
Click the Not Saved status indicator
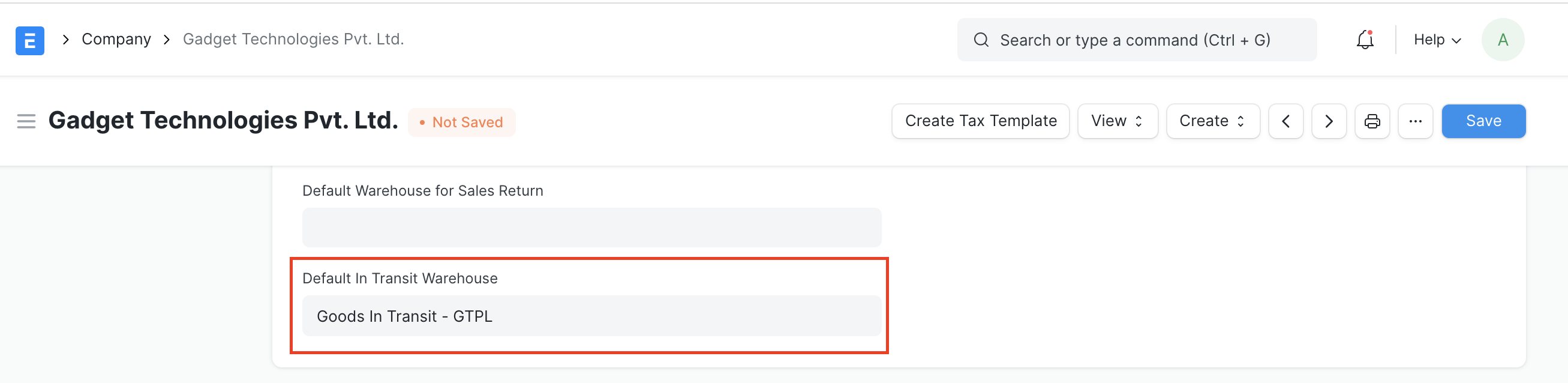click(x=462, y=122)
